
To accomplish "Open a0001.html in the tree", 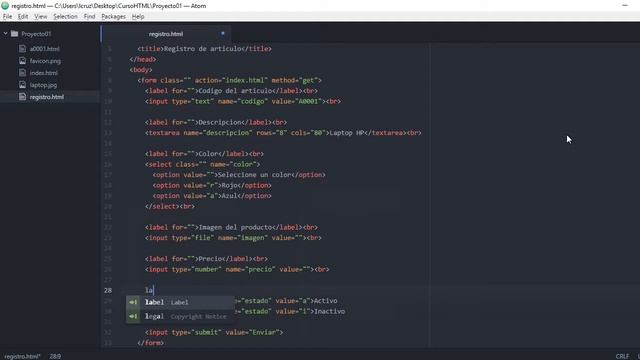I will [x=44, y=49].
